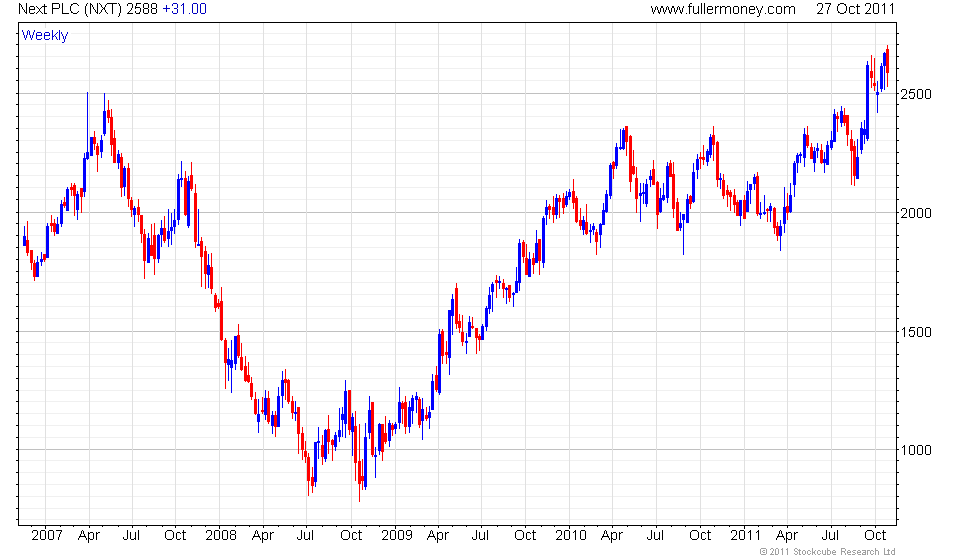Click the 'Apr' label following 2010
Viewport: 980px width, 560px height.
click(x=612, y=536)
